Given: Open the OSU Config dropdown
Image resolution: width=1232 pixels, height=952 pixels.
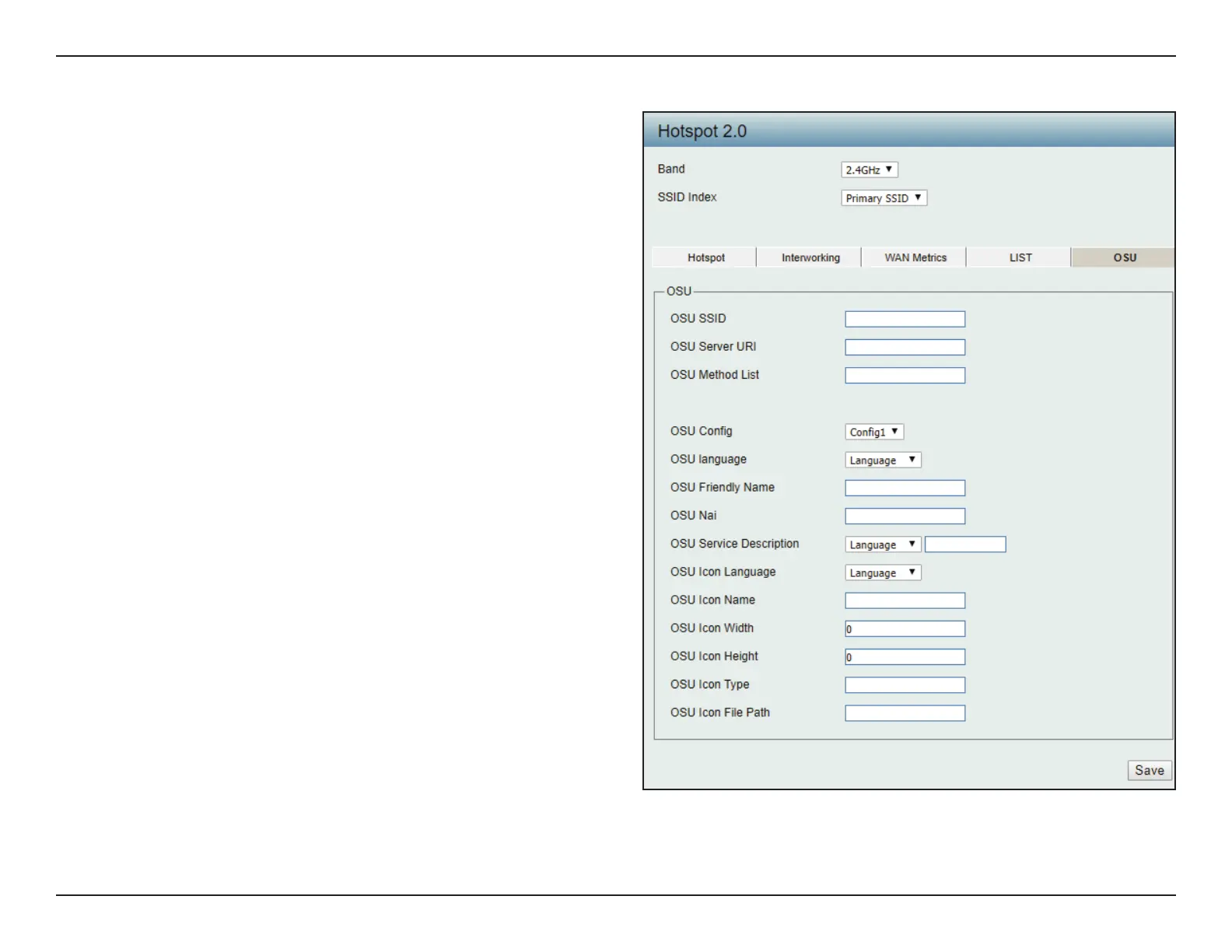Looking at the screenshot, I should tap(874, 432).
